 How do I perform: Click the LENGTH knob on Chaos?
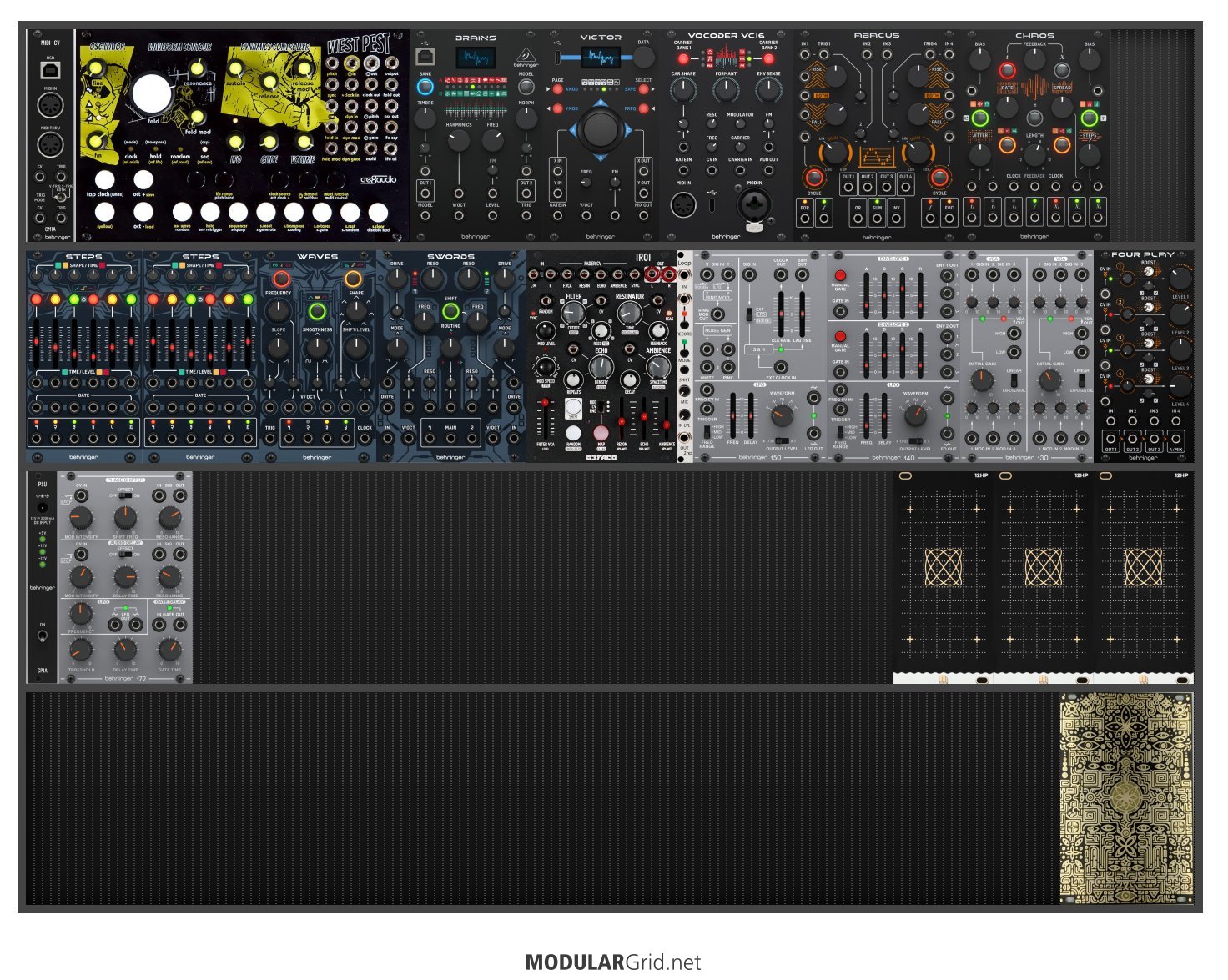[1034, 153]
